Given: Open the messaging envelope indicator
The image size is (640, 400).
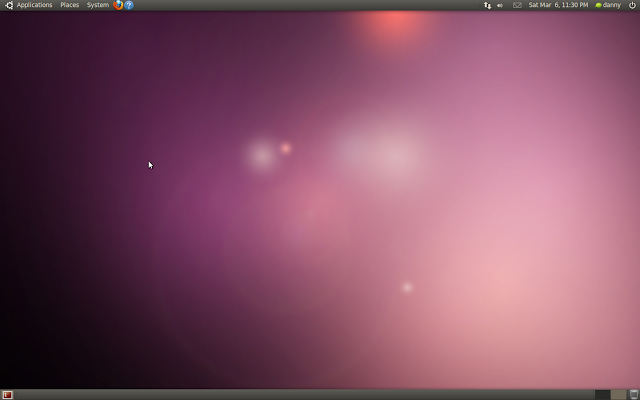Looking at the screenshot, I should click(517, 5).
